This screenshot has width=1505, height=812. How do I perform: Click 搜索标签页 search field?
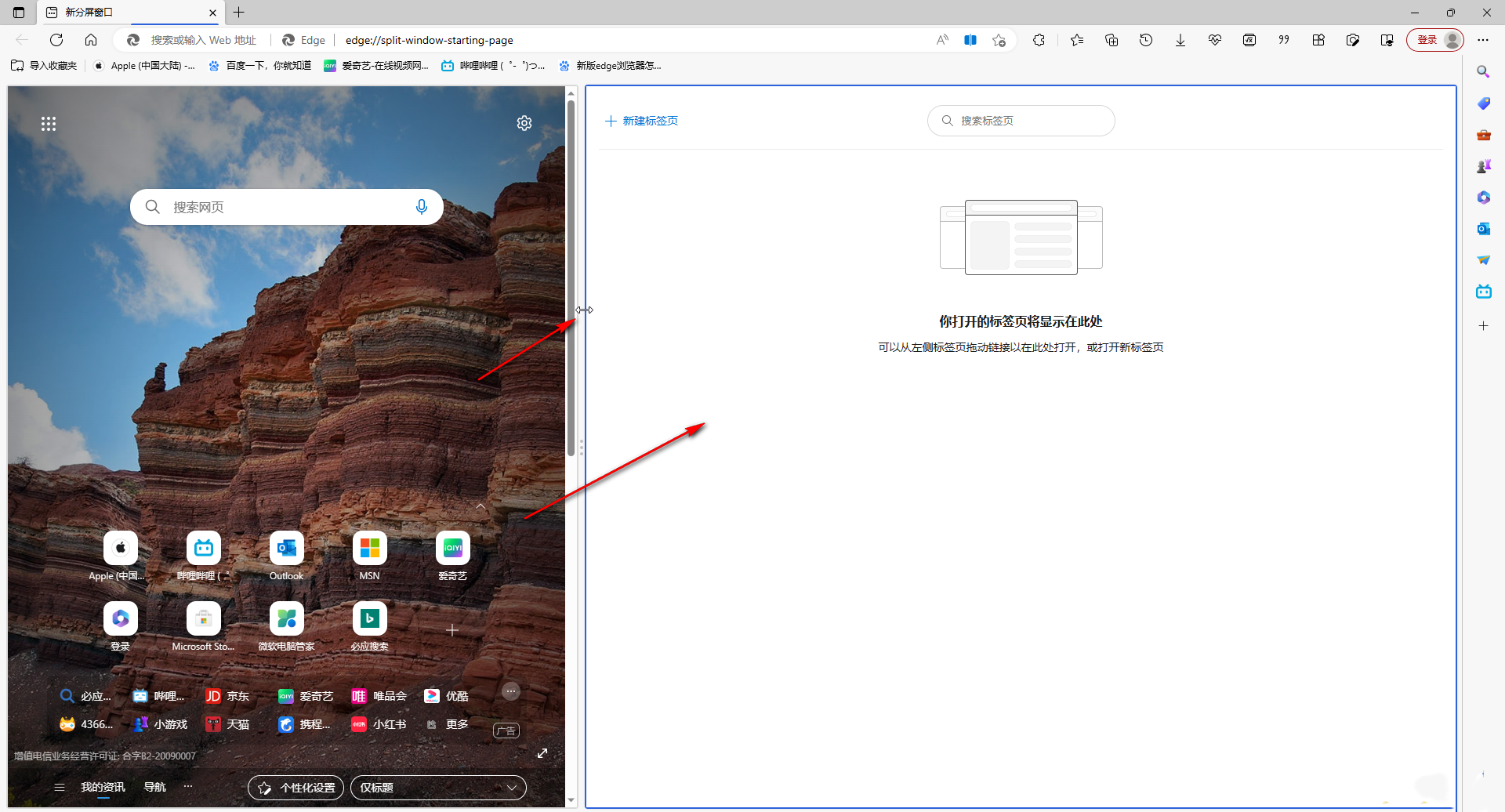coord(1021,121)
